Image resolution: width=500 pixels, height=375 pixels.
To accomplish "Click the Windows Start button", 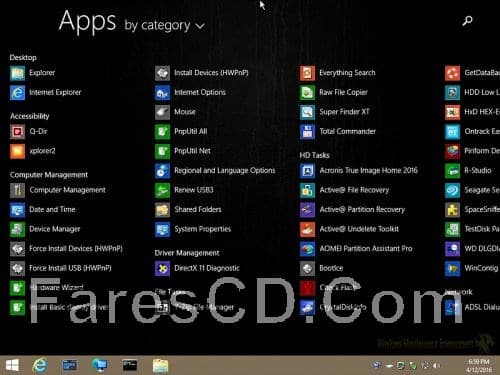I will click(12, 366).
